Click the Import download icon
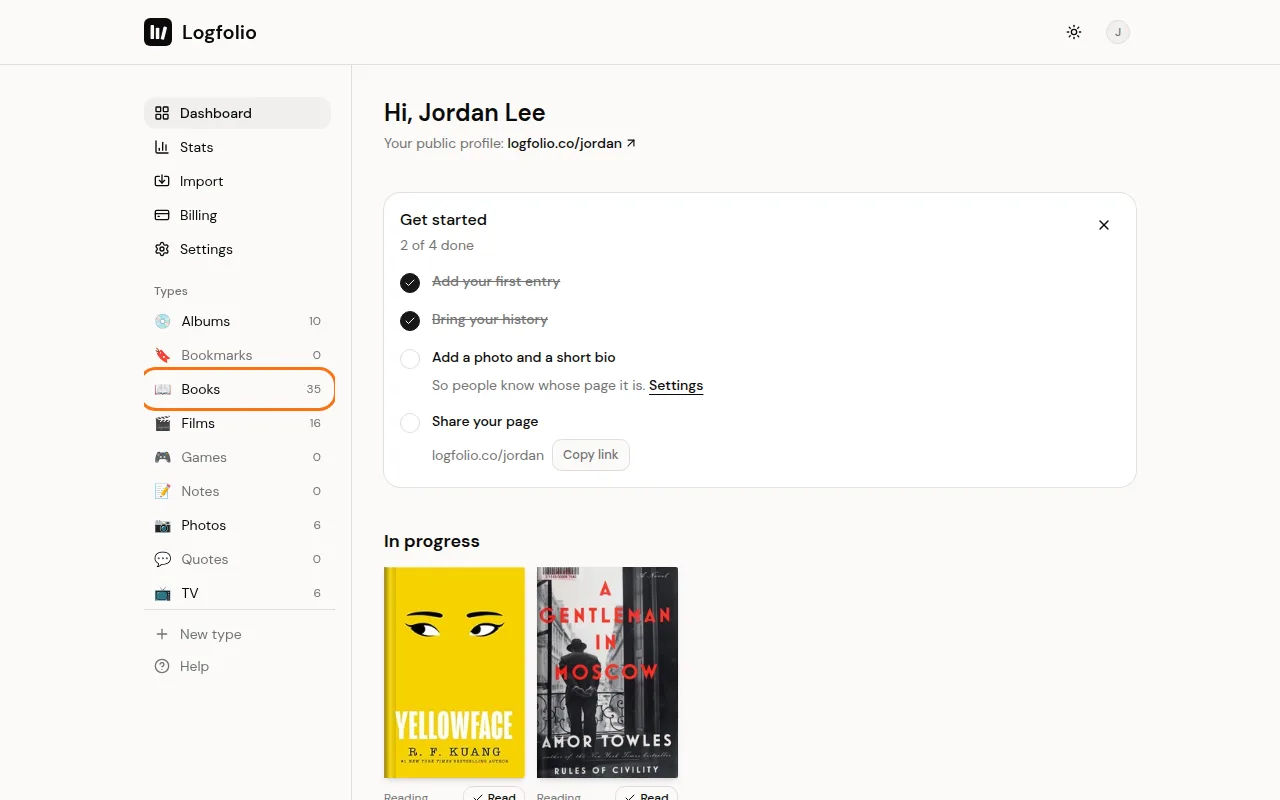The image size is (1280, 800). pyautogui.click(x=162, y=181)
